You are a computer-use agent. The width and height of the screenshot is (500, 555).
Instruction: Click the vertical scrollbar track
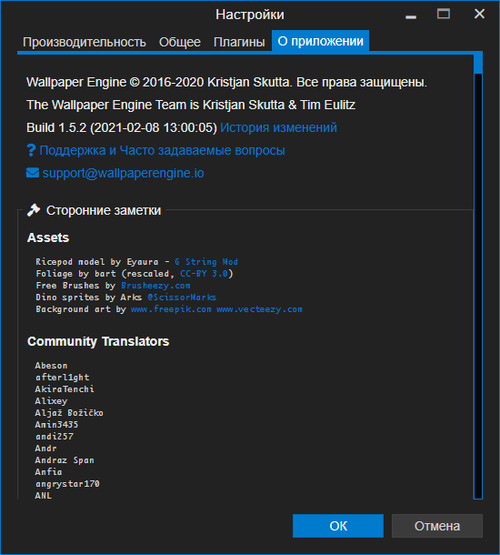point(478,283)
